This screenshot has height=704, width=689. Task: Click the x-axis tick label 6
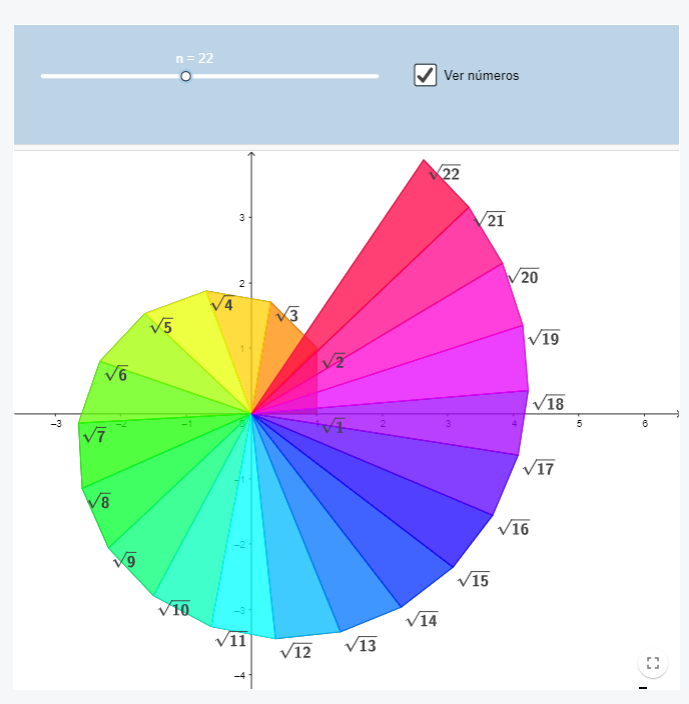click(645, 424)
